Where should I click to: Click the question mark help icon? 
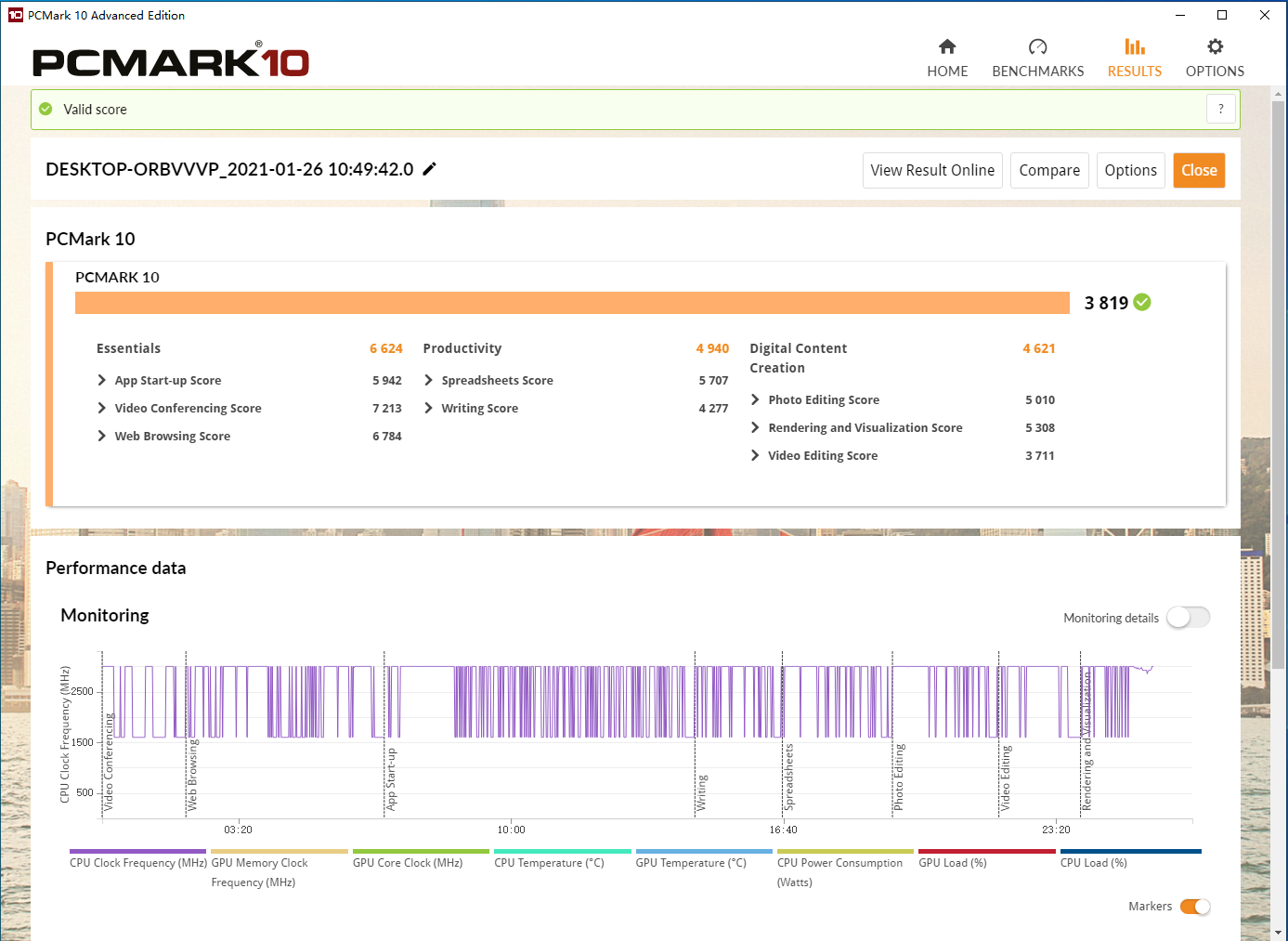[x=1220, y=109]
